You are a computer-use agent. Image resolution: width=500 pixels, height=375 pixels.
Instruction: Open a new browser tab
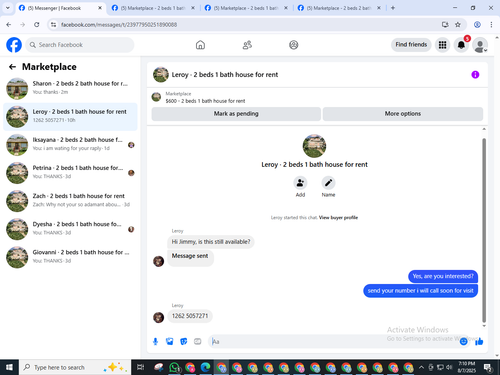tap(393, 8)
